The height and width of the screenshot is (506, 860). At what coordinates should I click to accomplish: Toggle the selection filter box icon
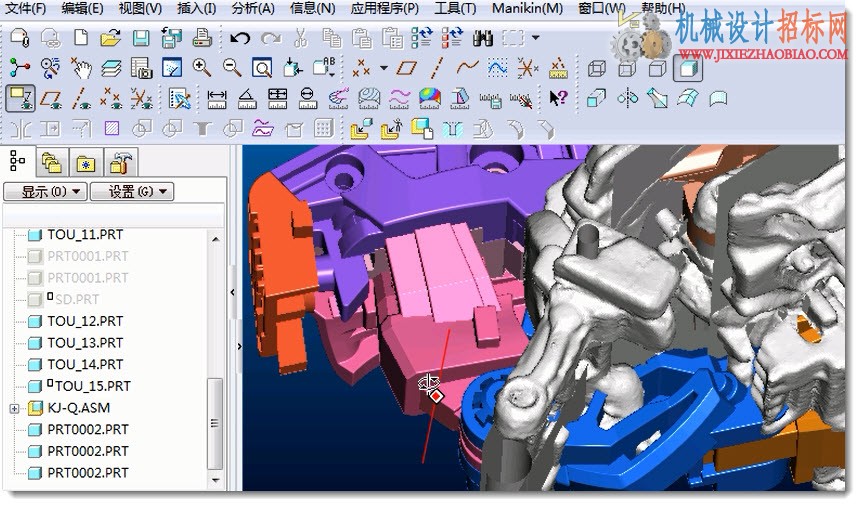[x=20, y=99]
